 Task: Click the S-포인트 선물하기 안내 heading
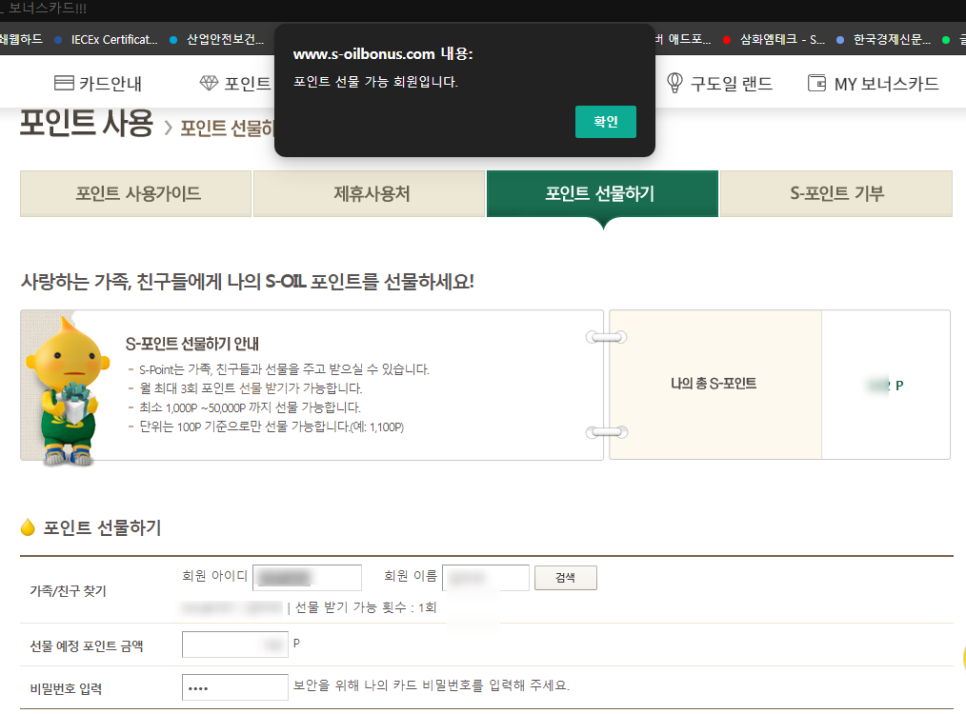point(192,344)
